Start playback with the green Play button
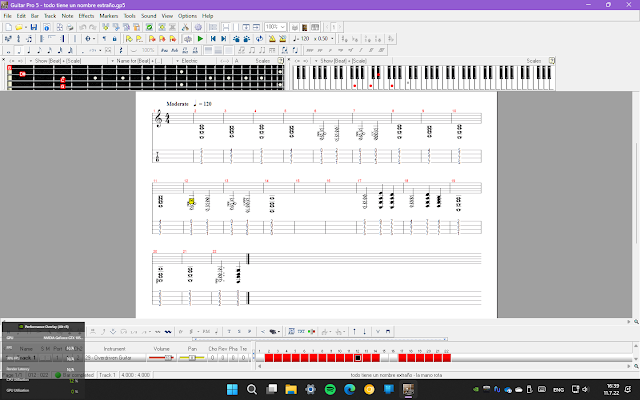The image size is (640, 400). pyautogui.click(x=200, y=39)
